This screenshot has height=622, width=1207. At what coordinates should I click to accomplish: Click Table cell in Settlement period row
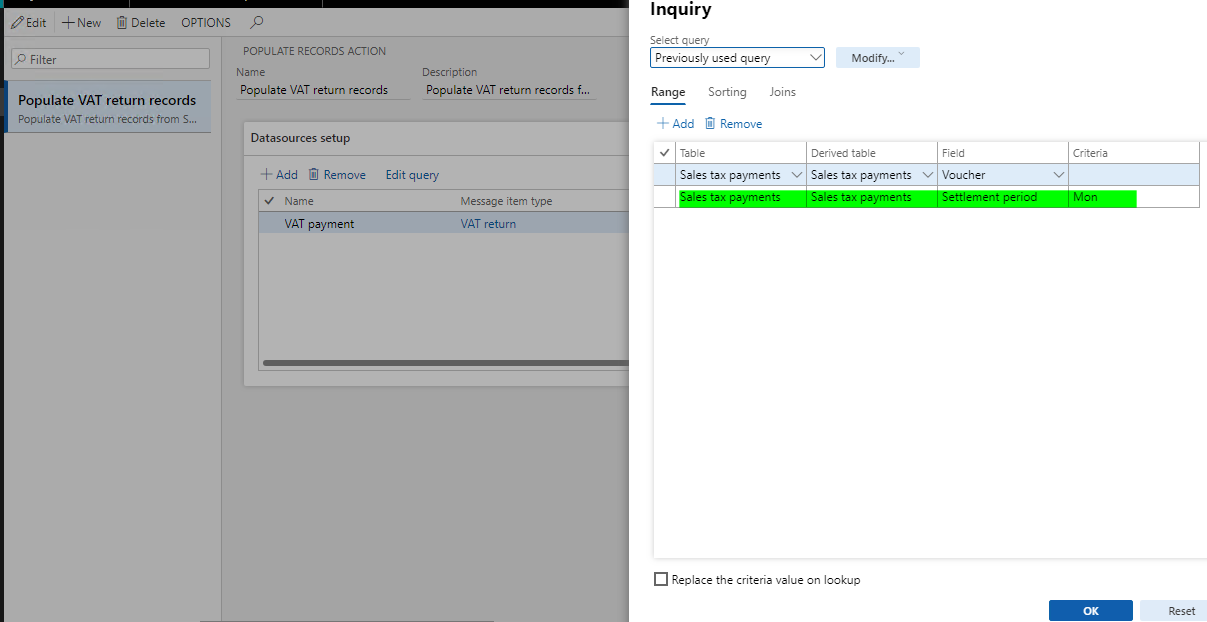point(741,198)
